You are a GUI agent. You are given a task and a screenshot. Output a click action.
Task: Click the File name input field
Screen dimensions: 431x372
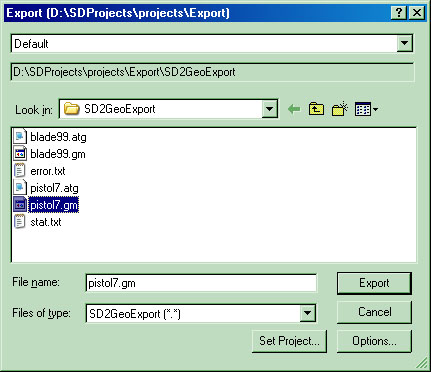point(201,283)
